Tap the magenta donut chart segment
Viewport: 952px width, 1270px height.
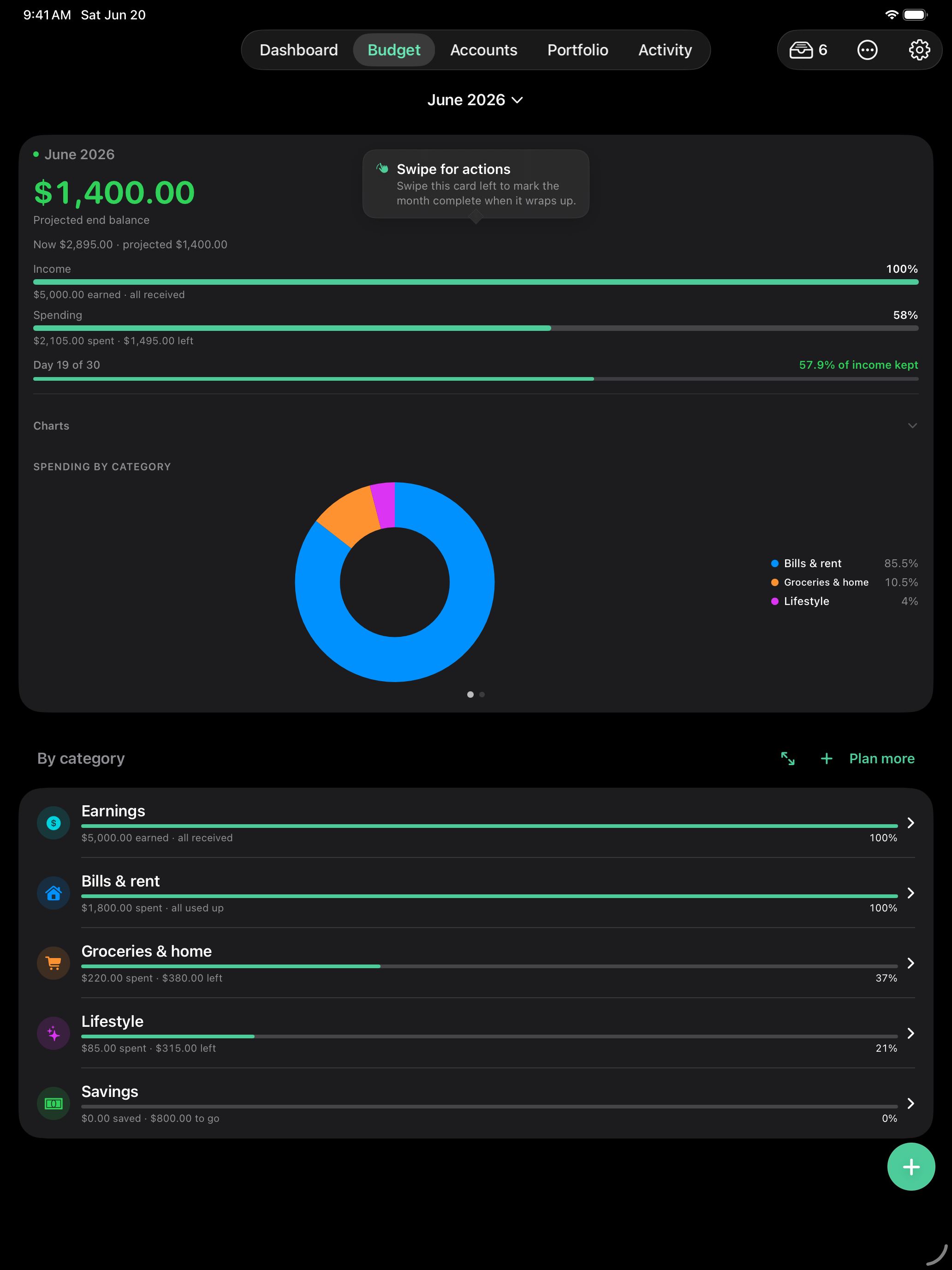385,505
